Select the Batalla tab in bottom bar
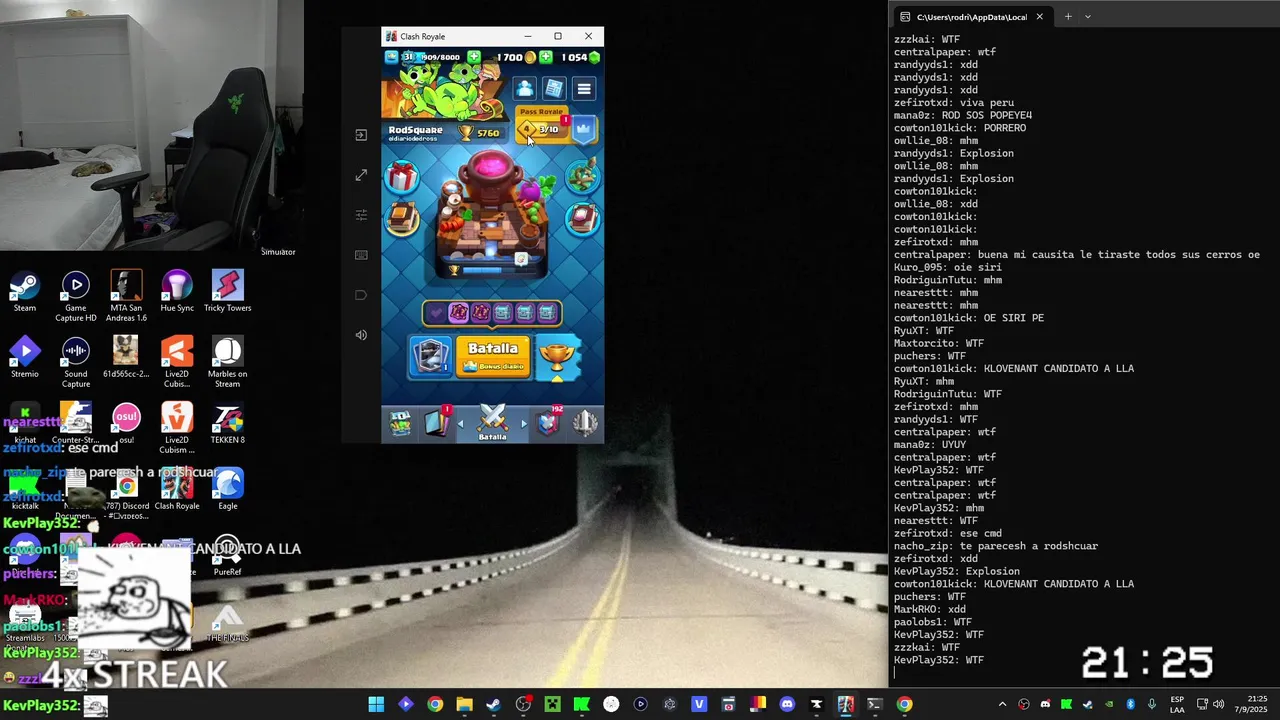The image size is (1280, 720). pos(492,423)
